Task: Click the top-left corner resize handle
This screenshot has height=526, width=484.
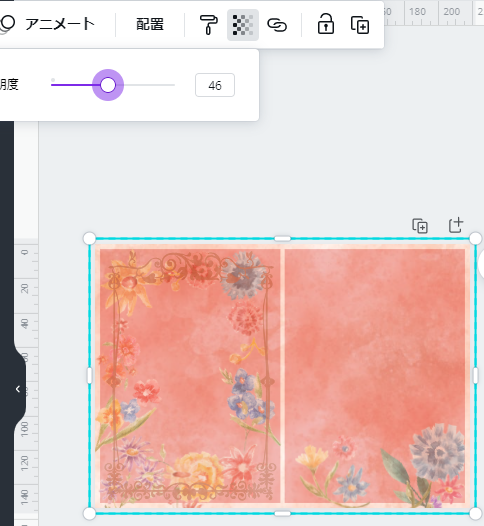Action: click(x=89, y=239)
